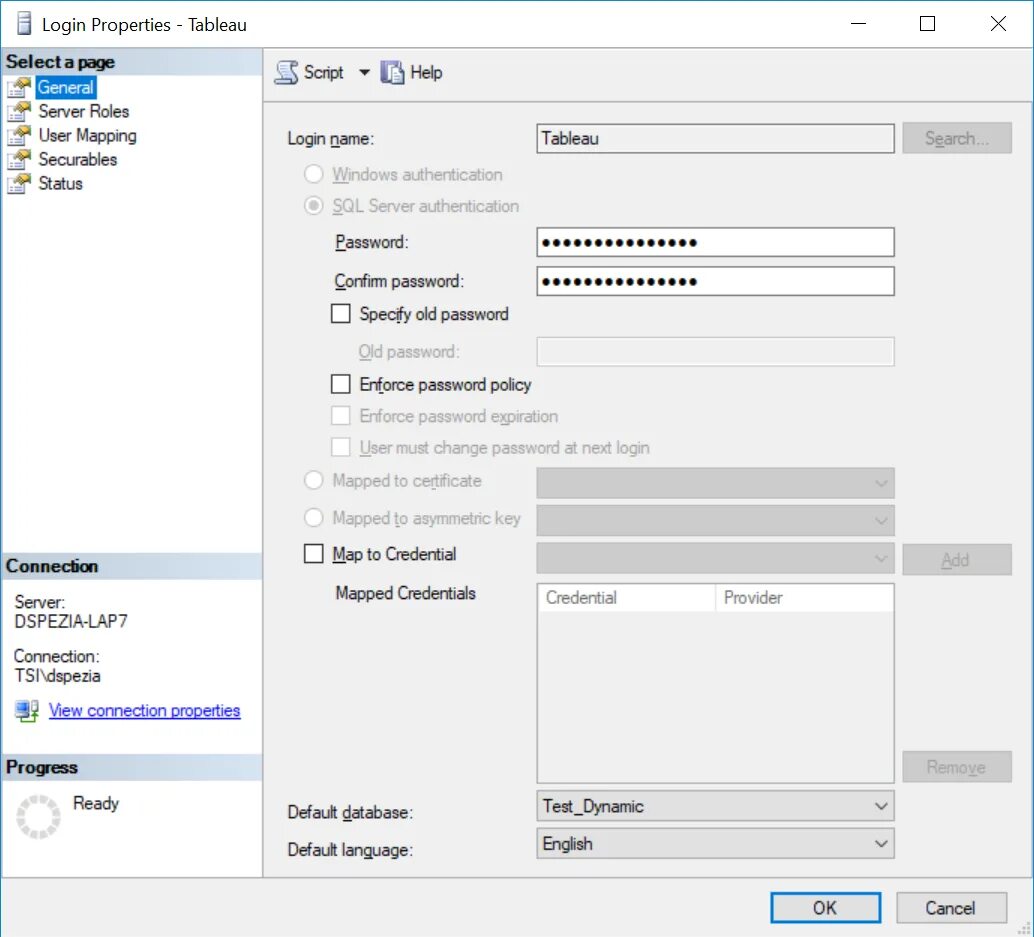Click the Help book icon

click(x=392, y=73)
